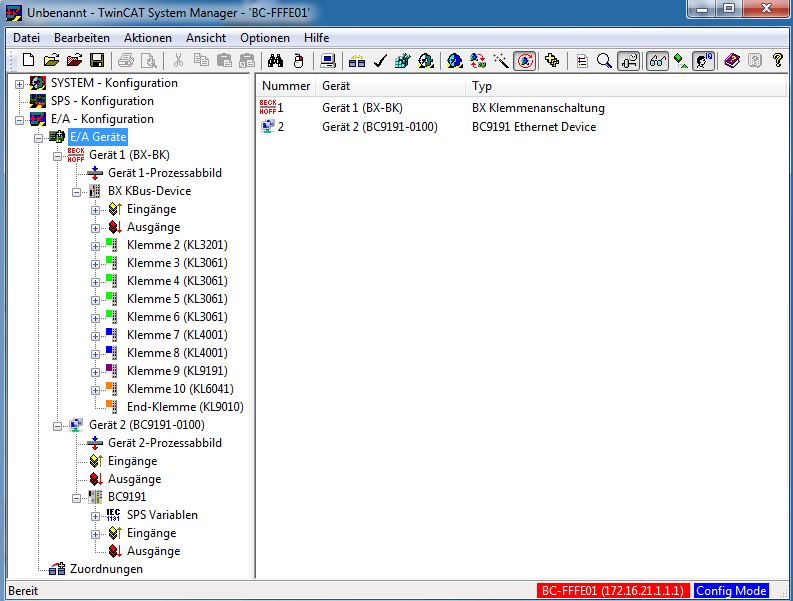Click the Cut scissors icon

coord(178,61)
